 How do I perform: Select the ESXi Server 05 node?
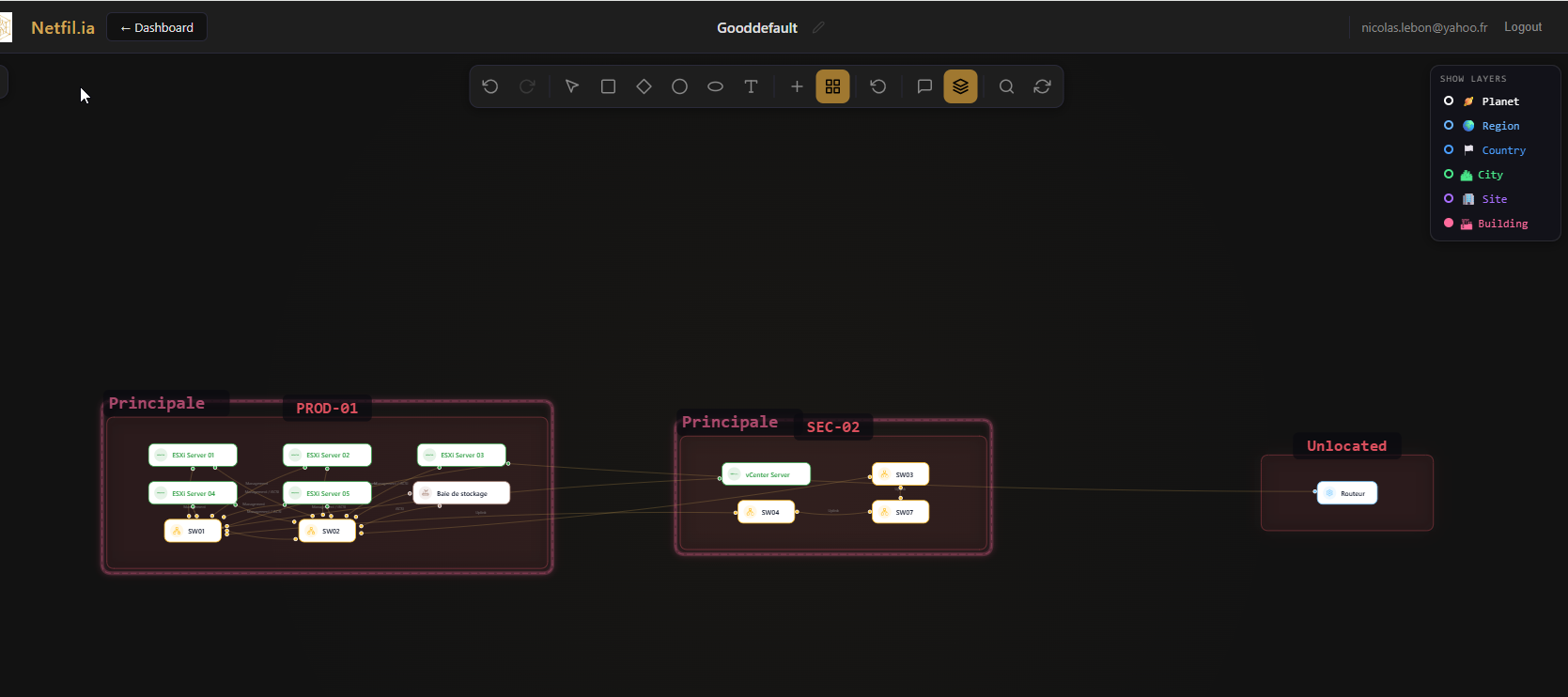[327, 493]
